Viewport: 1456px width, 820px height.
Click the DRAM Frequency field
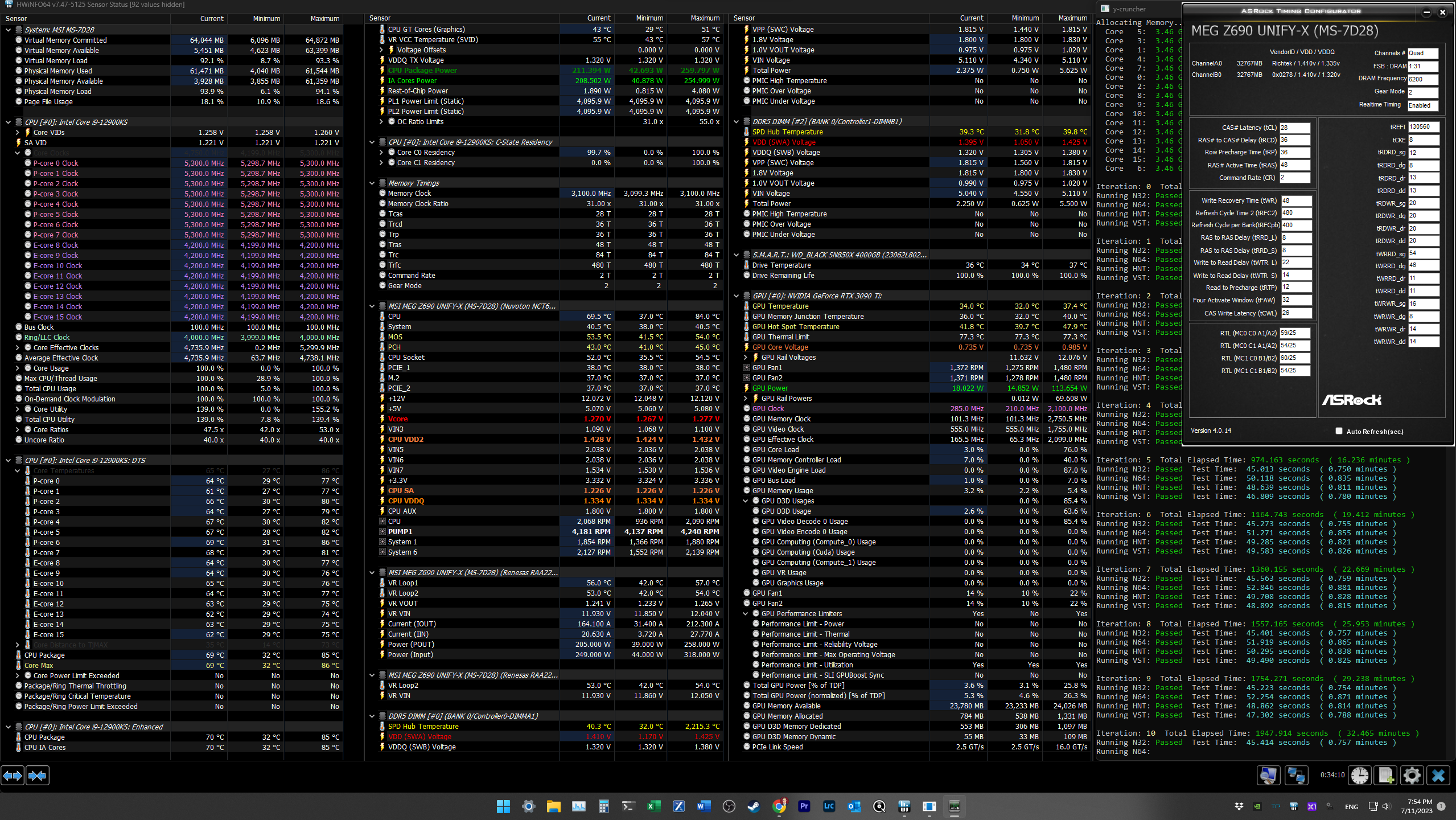(1423, 79)
